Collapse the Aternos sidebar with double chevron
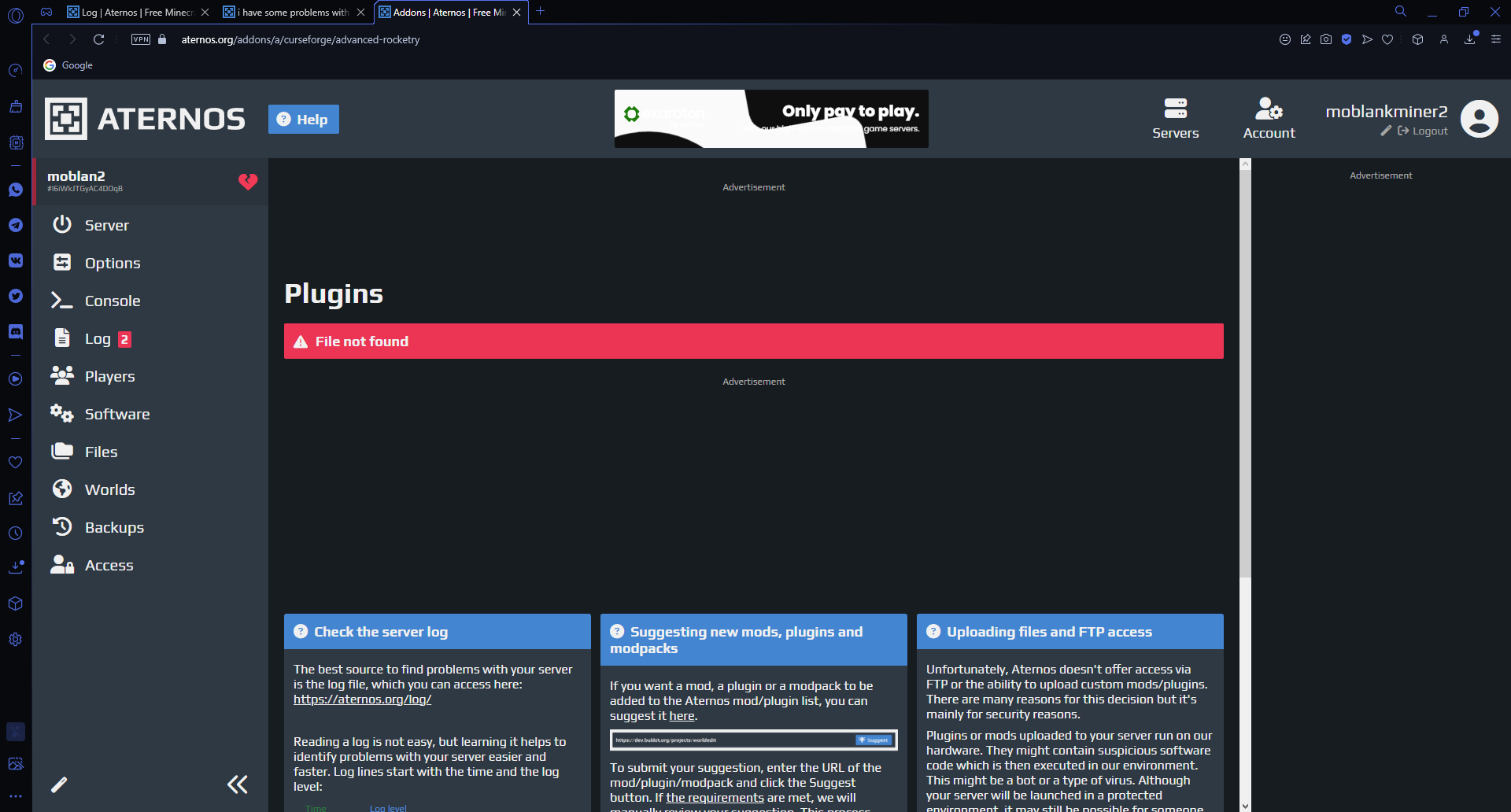This screenshot has height=812, width=1511. 237,784
